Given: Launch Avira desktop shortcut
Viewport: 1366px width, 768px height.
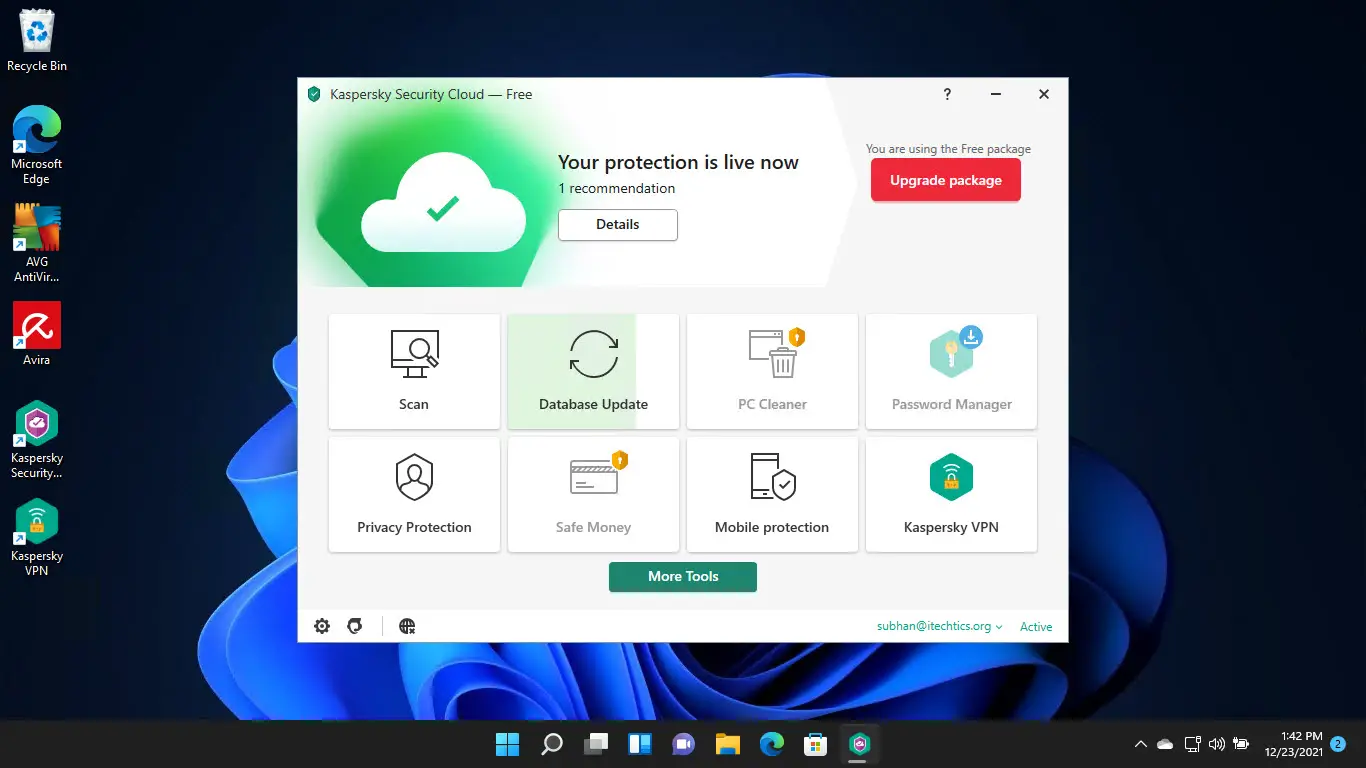Looking at the screenshot, I should (x=37, y=333).
